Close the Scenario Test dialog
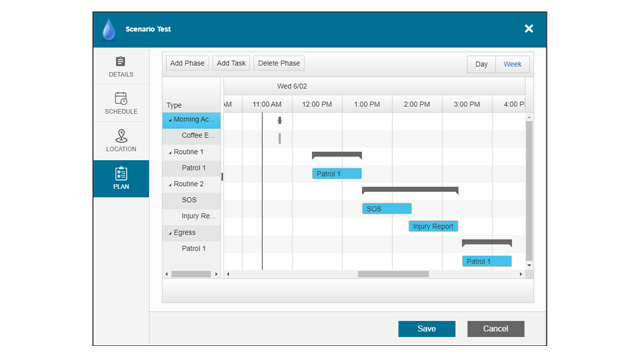640x360 pixels. (529, 29)
